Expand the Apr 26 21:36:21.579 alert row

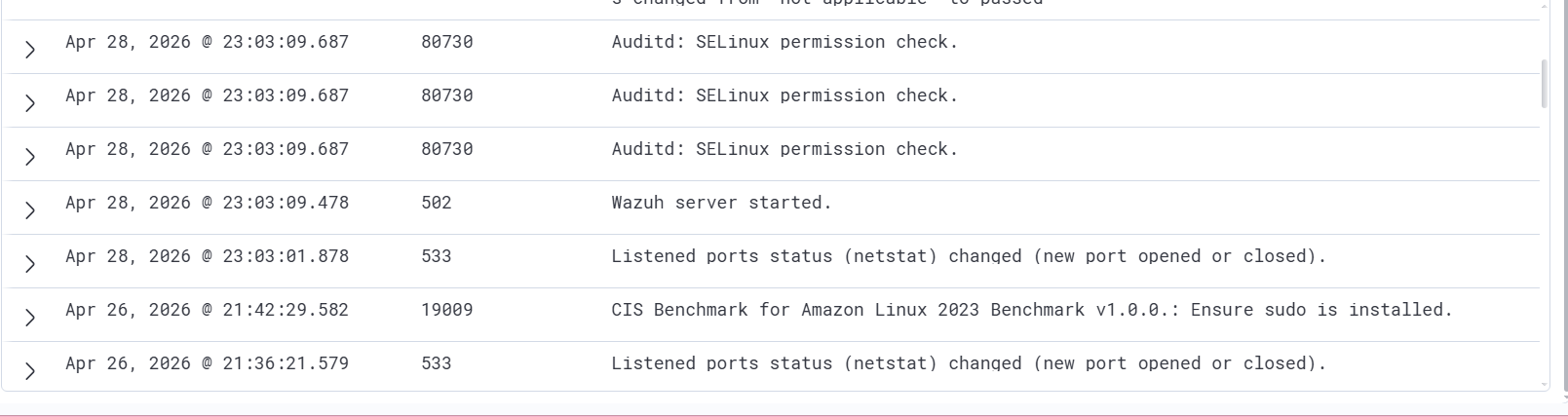30,371
